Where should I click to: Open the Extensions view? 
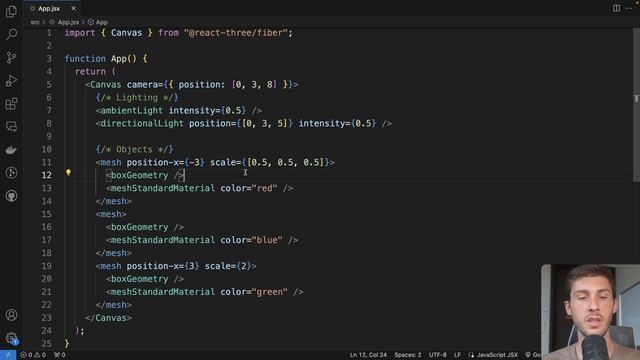point(11,104)
